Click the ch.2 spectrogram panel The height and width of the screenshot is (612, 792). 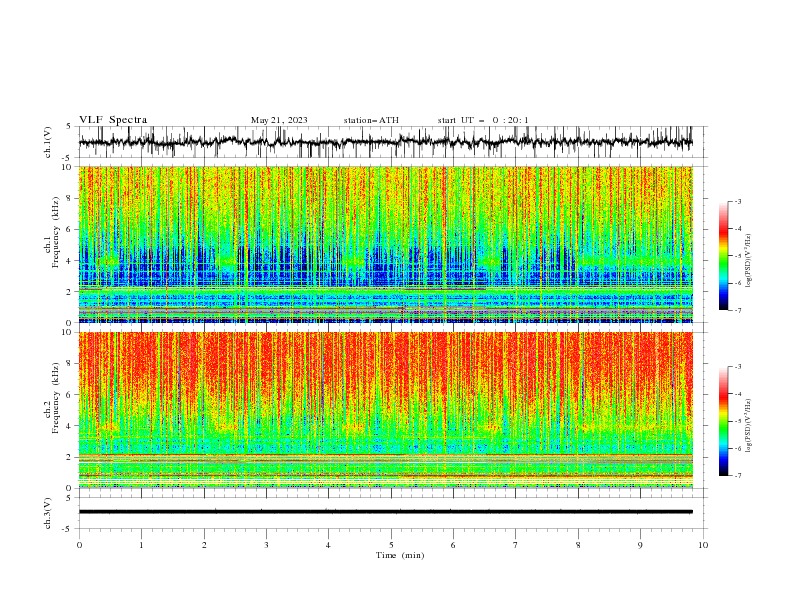pyautogui.click(x=385, y=410)
